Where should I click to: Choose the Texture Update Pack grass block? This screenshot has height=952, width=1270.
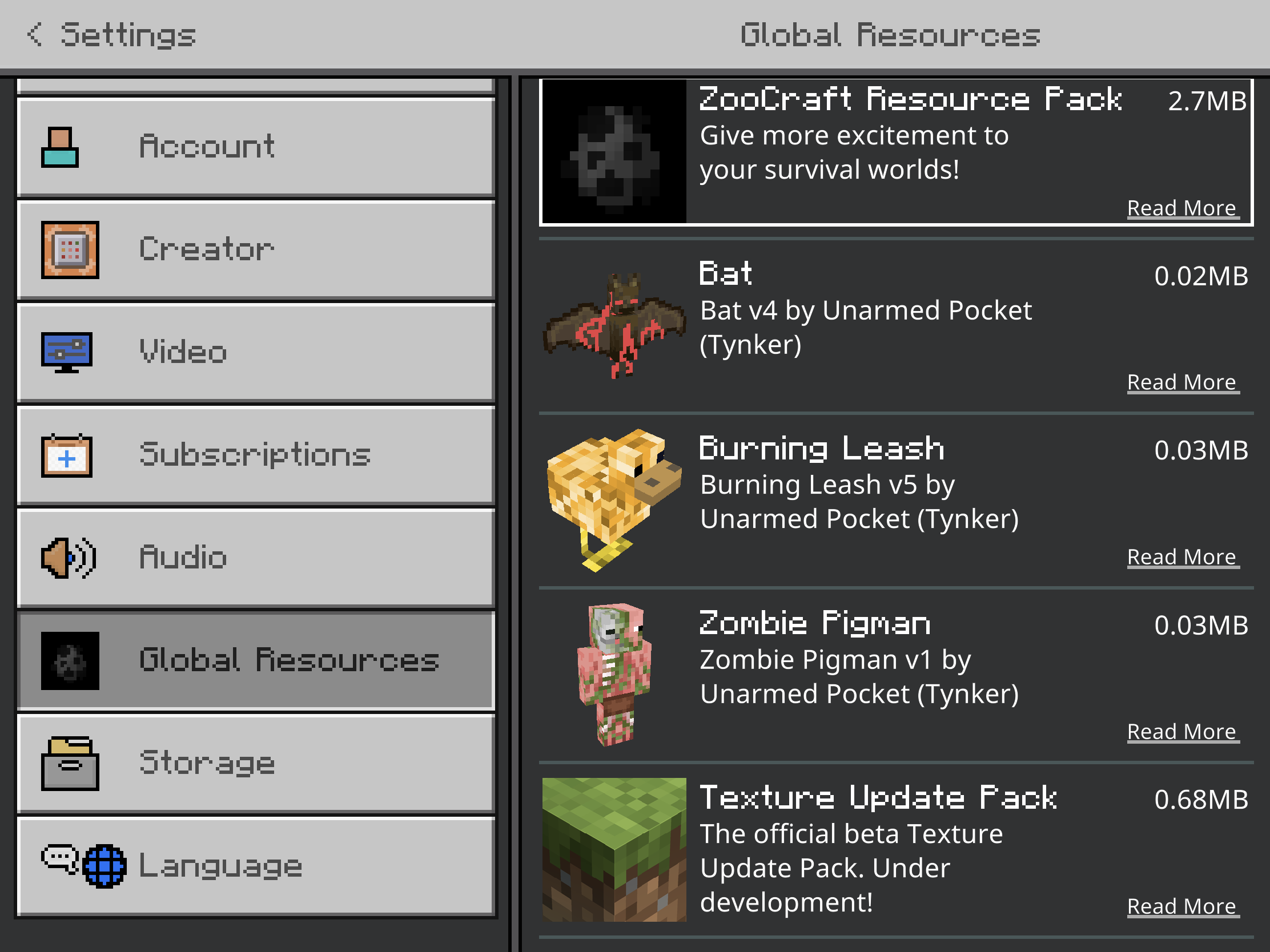pos(614,850)
